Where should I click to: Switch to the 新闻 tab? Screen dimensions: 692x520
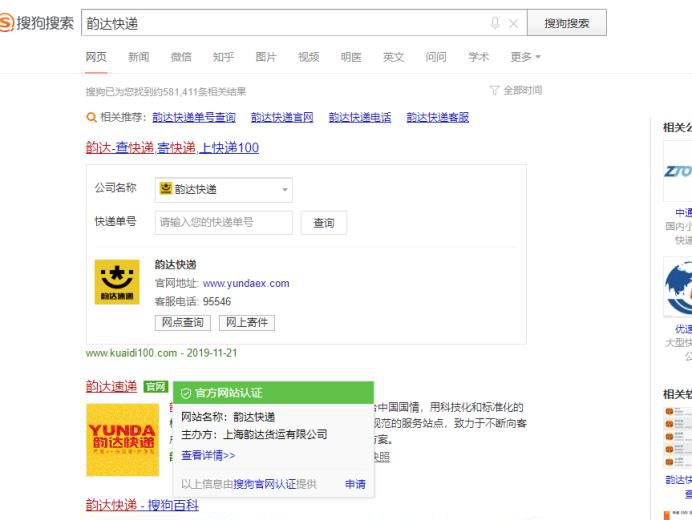click(139, 57)
